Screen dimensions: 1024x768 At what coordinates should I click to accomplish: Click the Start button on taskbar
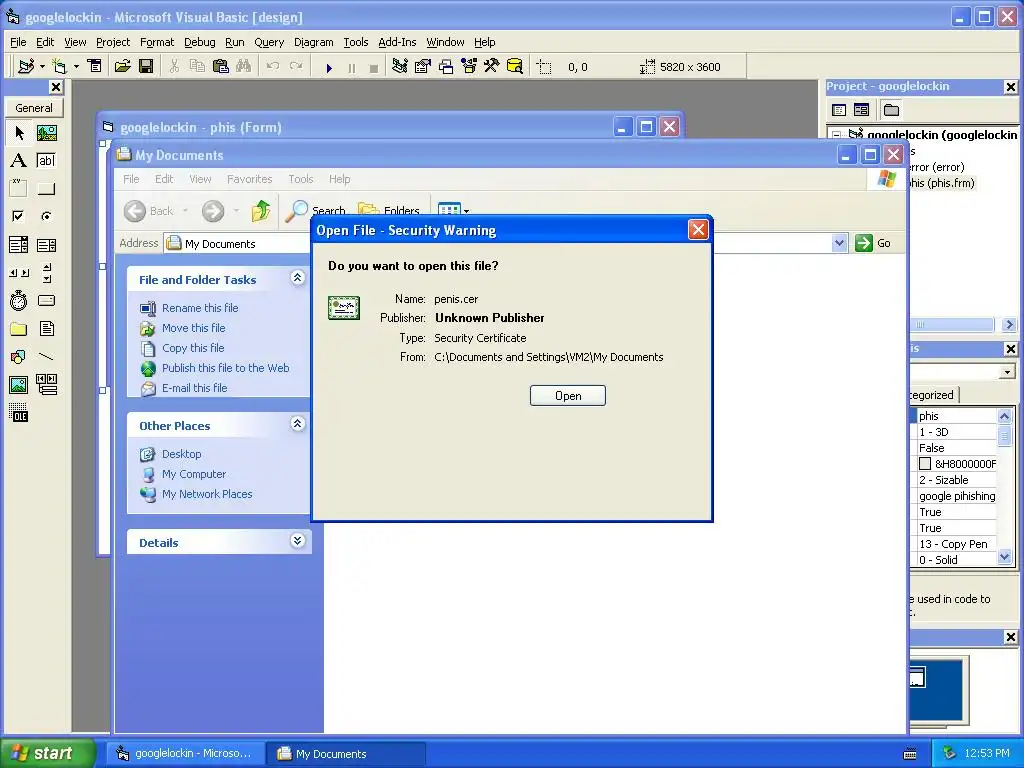[x=48, y=753]
